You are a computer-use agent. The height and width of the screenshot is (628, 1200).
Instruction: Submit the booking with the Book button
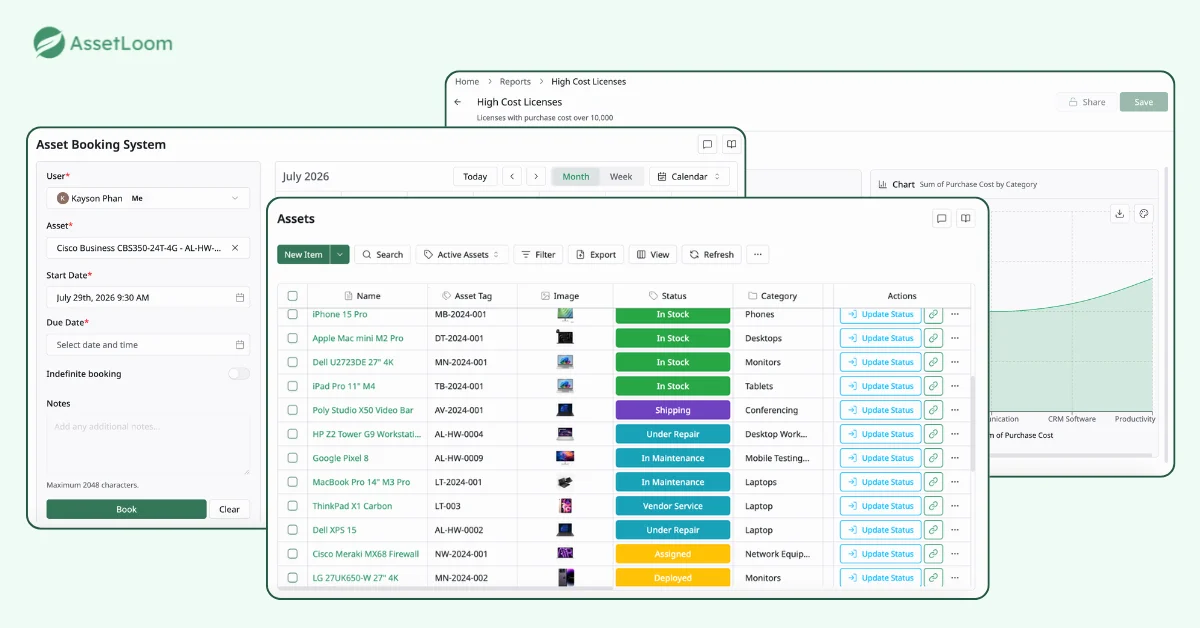[x=126, y=509]
